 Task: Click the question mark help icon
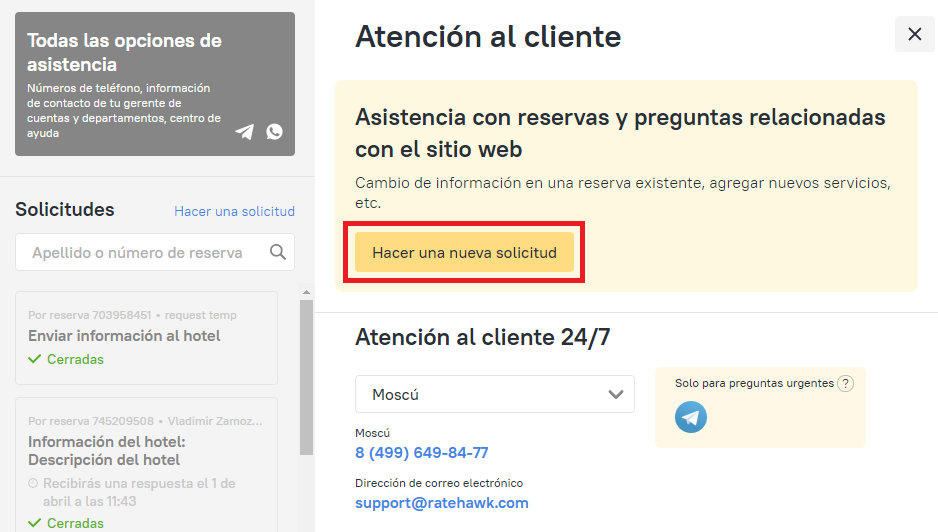tap(845, 384)
